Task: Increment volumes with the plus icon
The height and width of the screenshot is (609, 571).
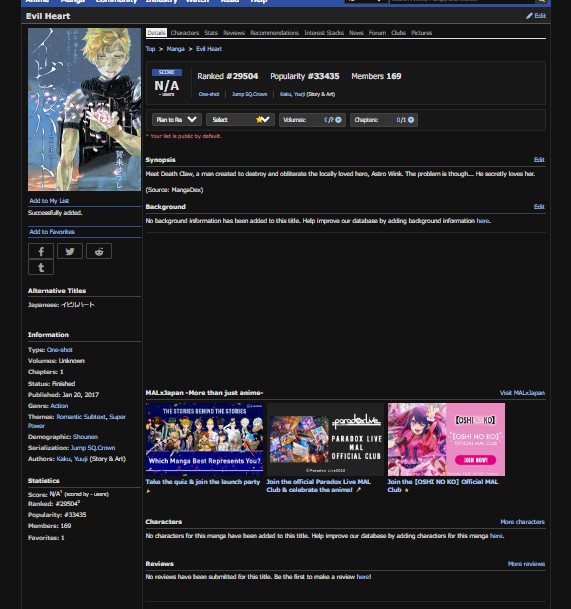Action: tap(338, 120)
